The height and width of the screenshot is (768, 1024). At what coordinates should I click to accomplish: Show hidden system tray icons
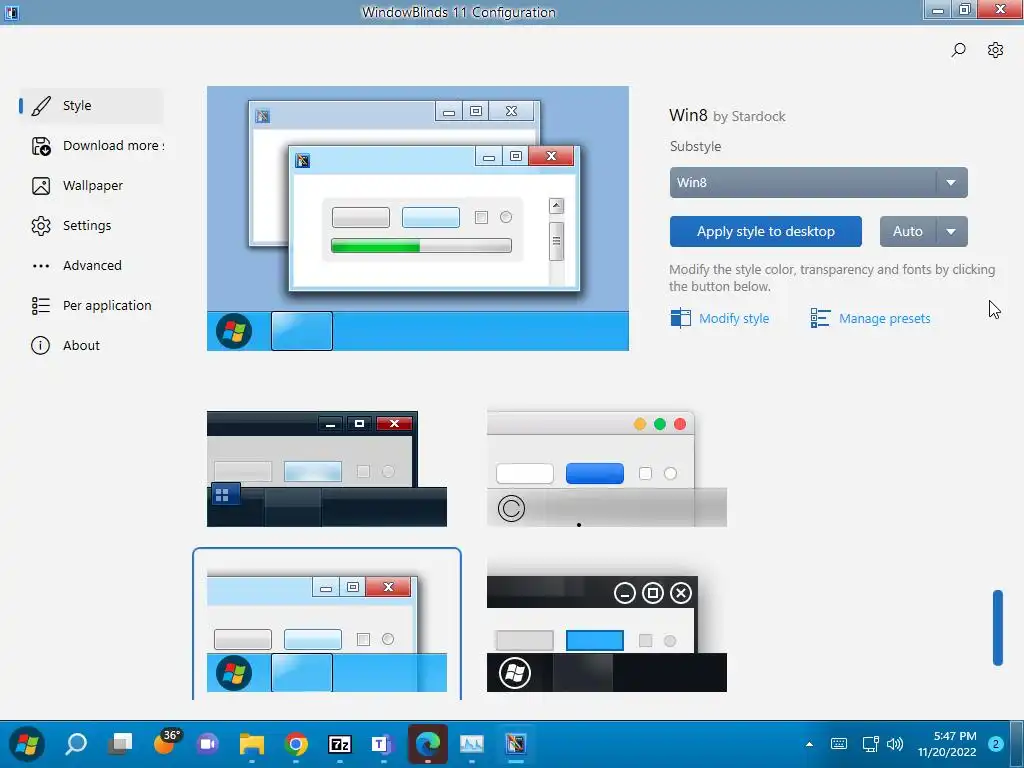809,744
